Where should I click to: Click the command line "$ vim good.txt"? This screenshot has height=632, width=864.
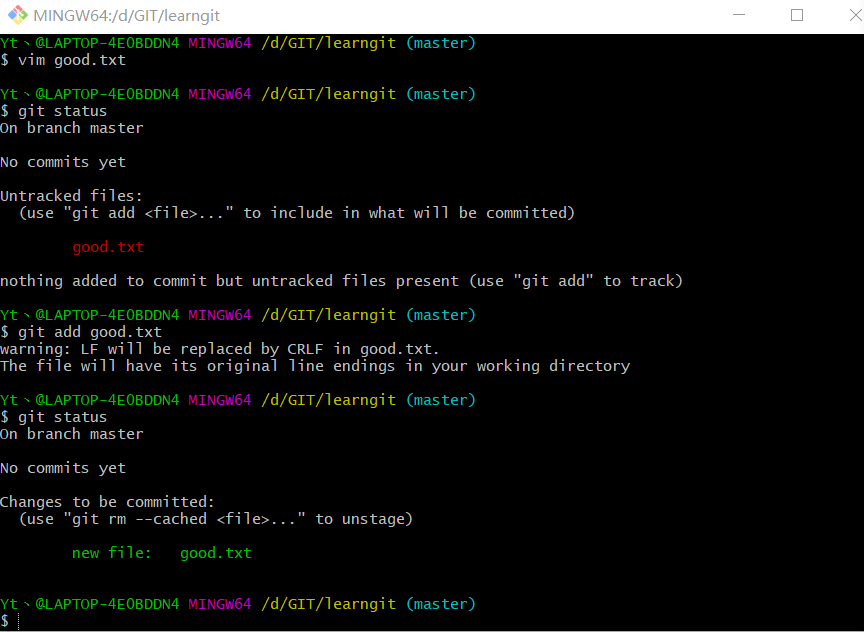pyautogui.click(x=63, y=60)
